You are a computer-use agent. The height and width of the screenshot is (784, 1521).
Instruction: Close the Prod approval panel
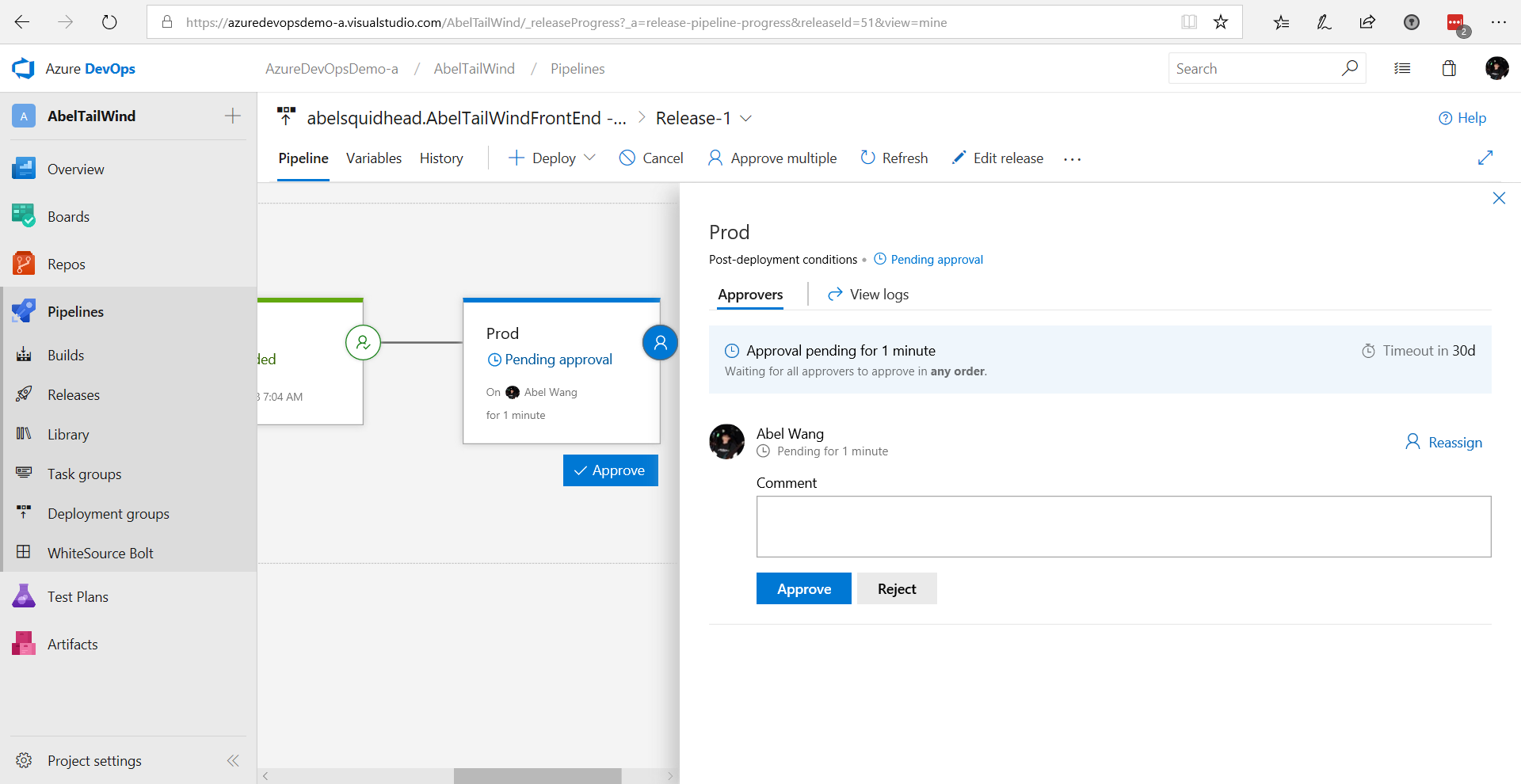pos(1499,198)
